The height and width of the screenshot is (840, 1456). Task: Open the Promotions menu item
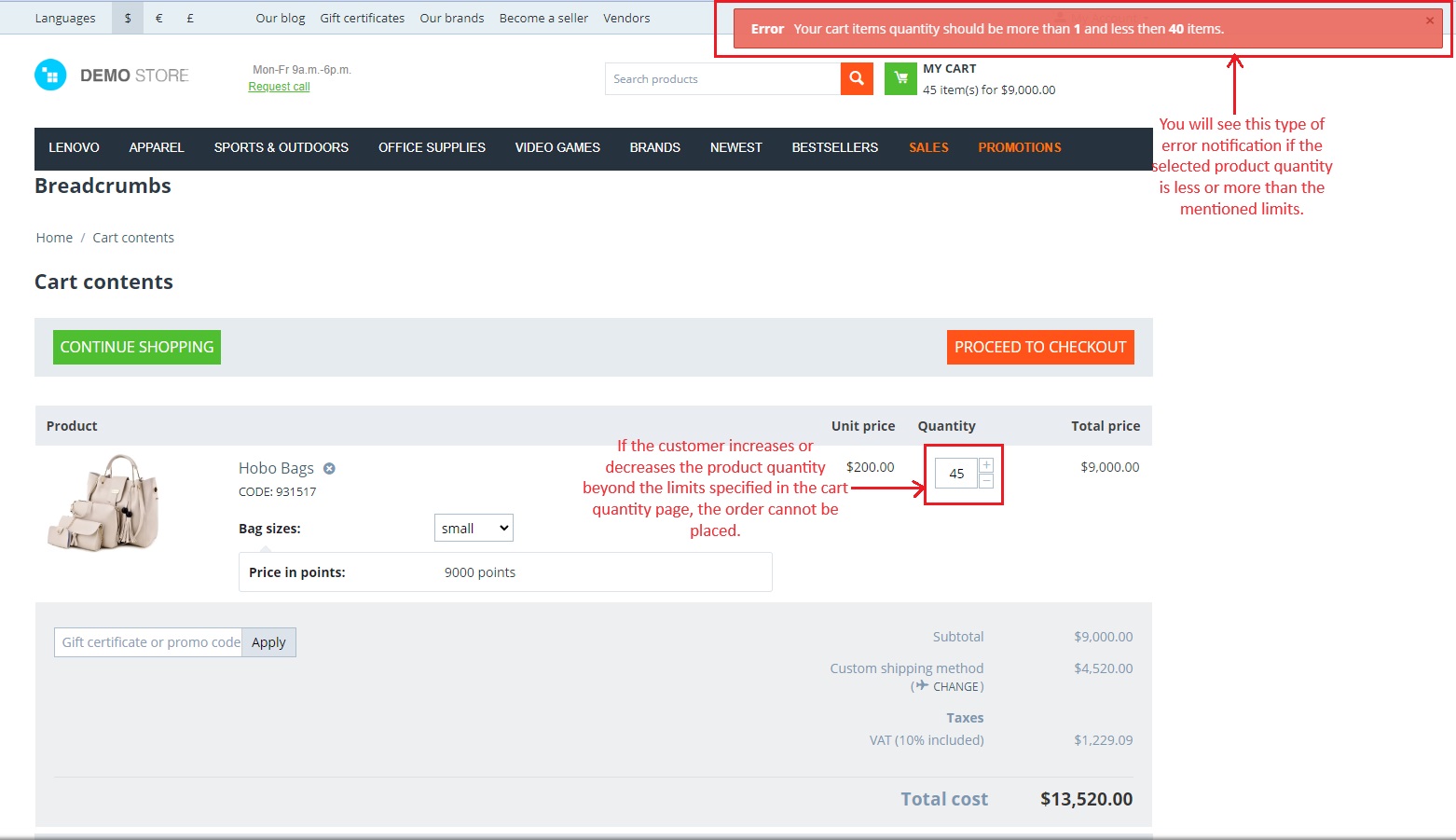point(1020,147)
